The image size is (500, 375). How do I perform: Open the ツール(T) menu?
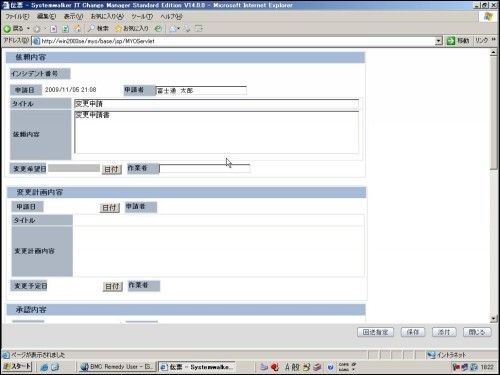pyautogui.click(x=142, y=16)
